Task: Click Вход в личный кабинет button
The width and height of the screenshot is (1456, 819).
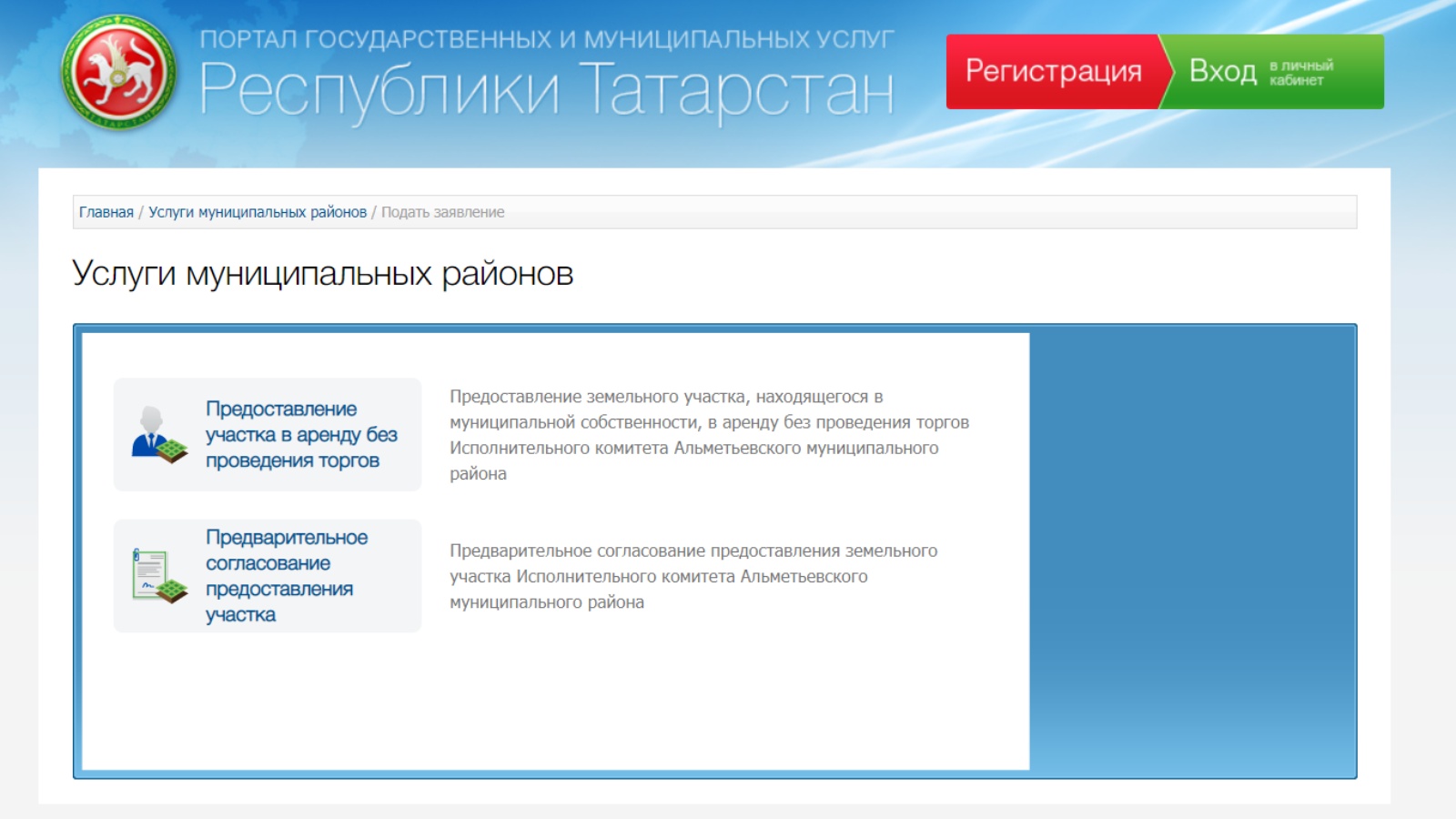Action: coord(1273,71)
